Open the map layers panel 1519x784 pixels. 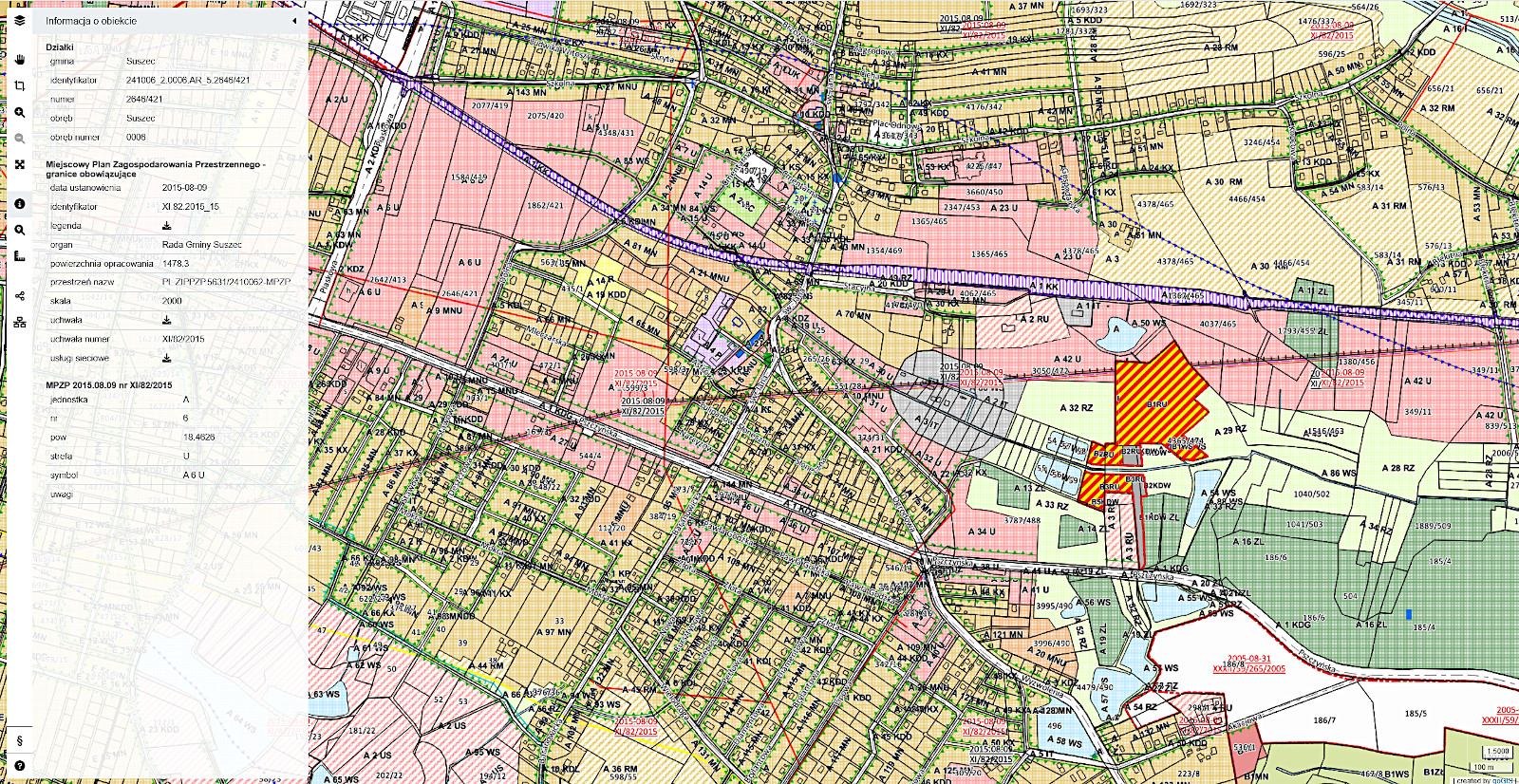tap(19, 20)
